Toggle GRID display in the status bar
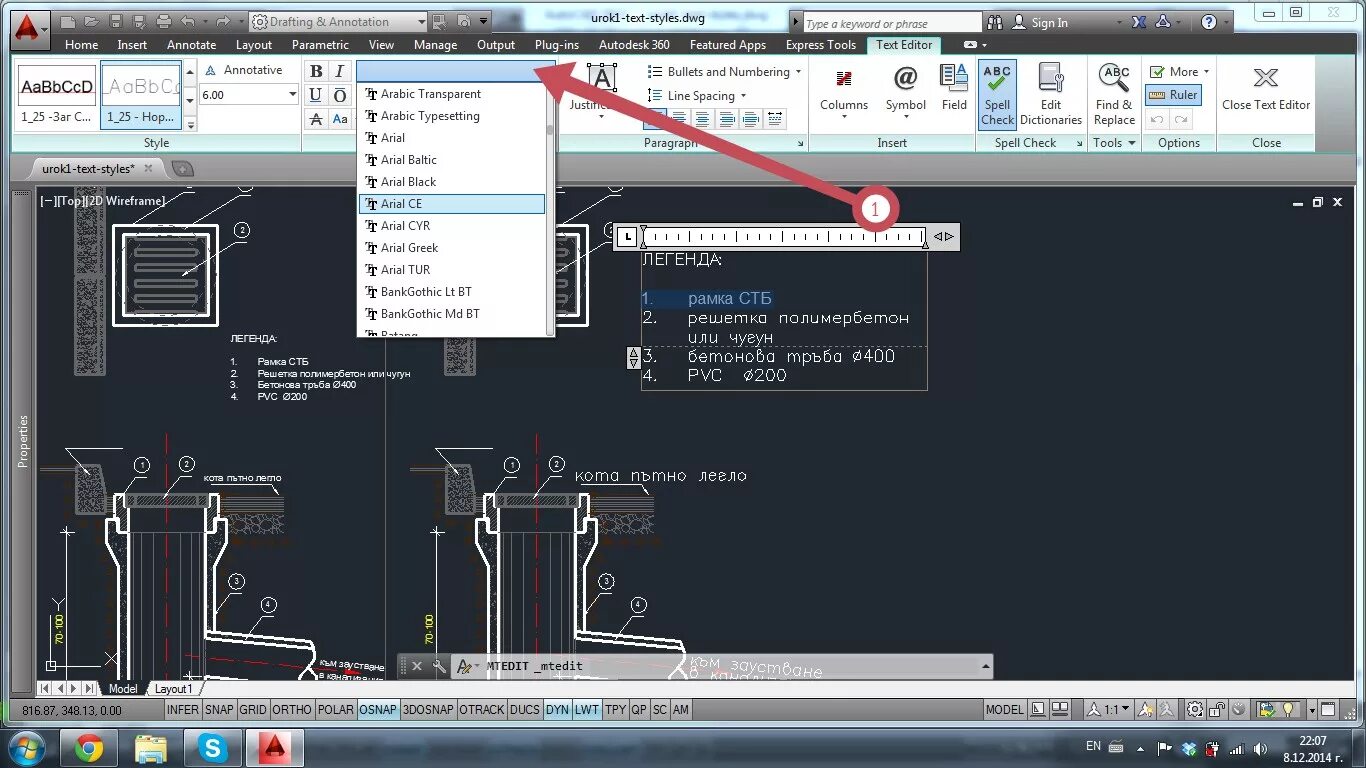The width and height of the screenshot is (1366, 768). click(253, 709)
